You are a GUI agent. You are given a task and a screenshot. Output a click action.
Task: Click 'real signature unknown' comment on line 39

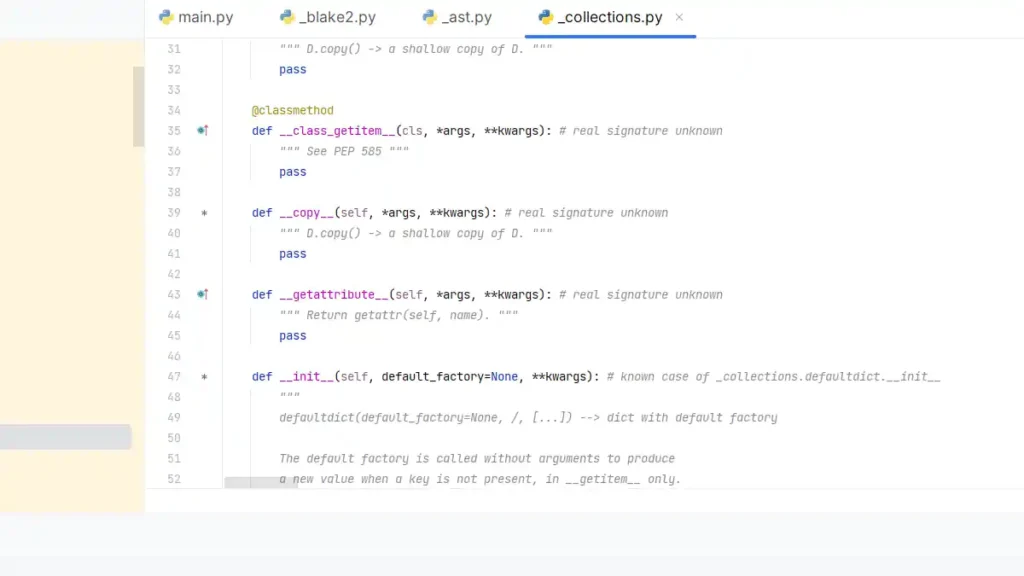pyautogui.click(x=586, y=213)
